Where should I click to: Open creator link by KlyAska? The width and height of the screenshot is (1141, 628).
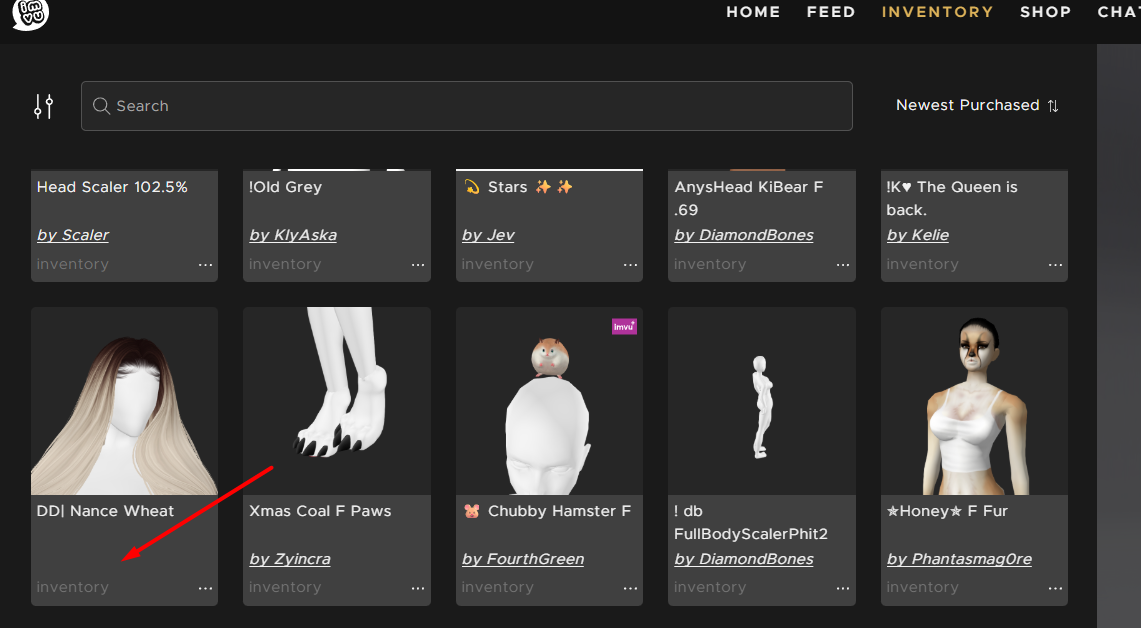pyautogui.click(x=293, y=235)
